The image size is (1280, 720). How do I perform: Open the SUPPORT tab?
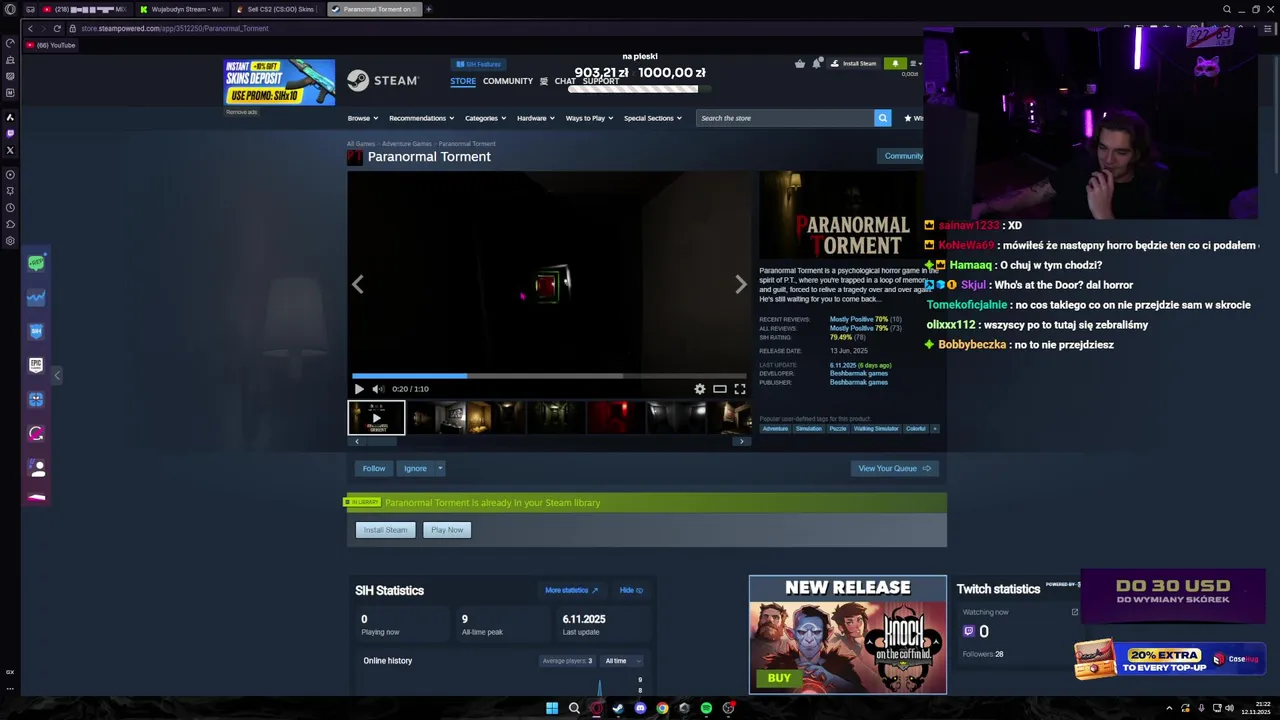(x=601, y=81)
